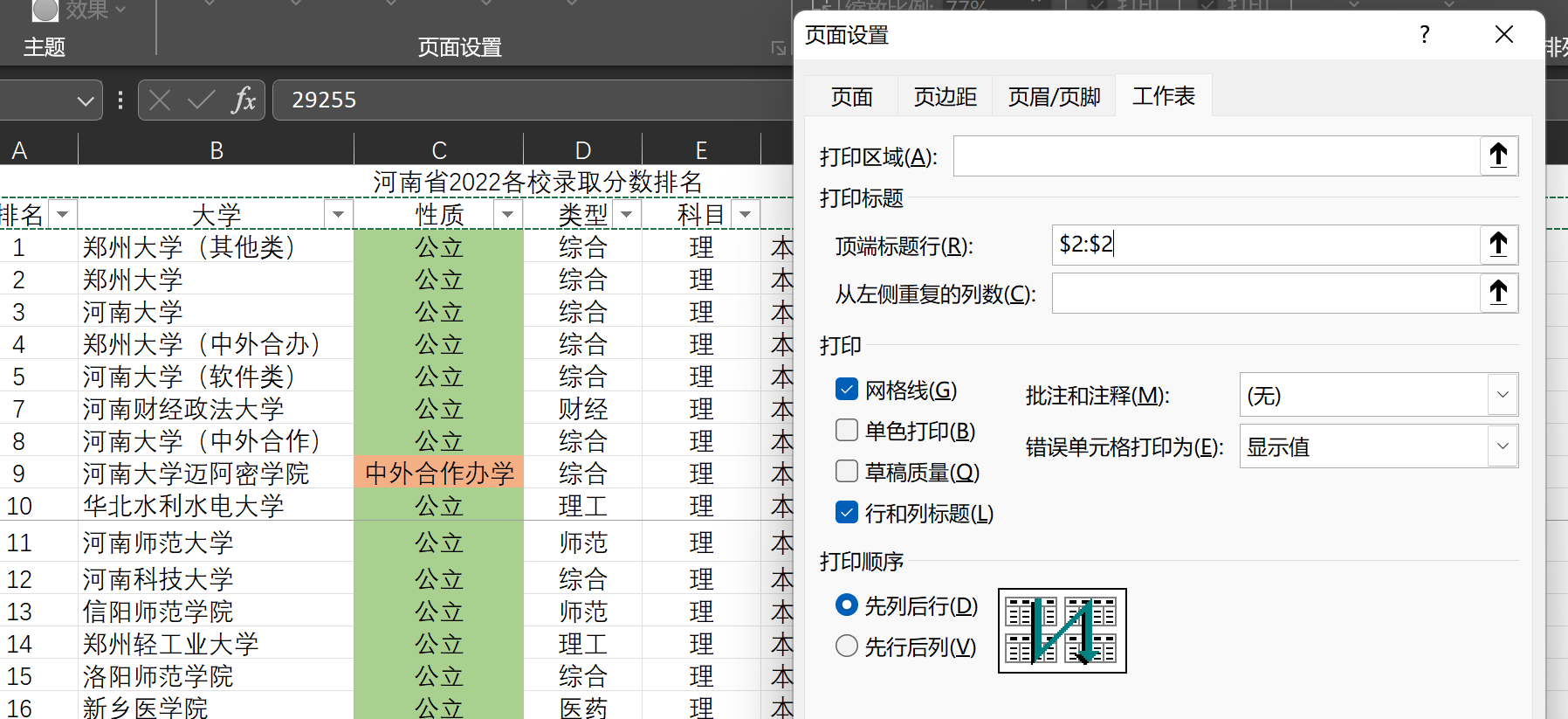Click the cell 河南大学（中外合作）
The image size is (1568, 719).
coord(217,441)
